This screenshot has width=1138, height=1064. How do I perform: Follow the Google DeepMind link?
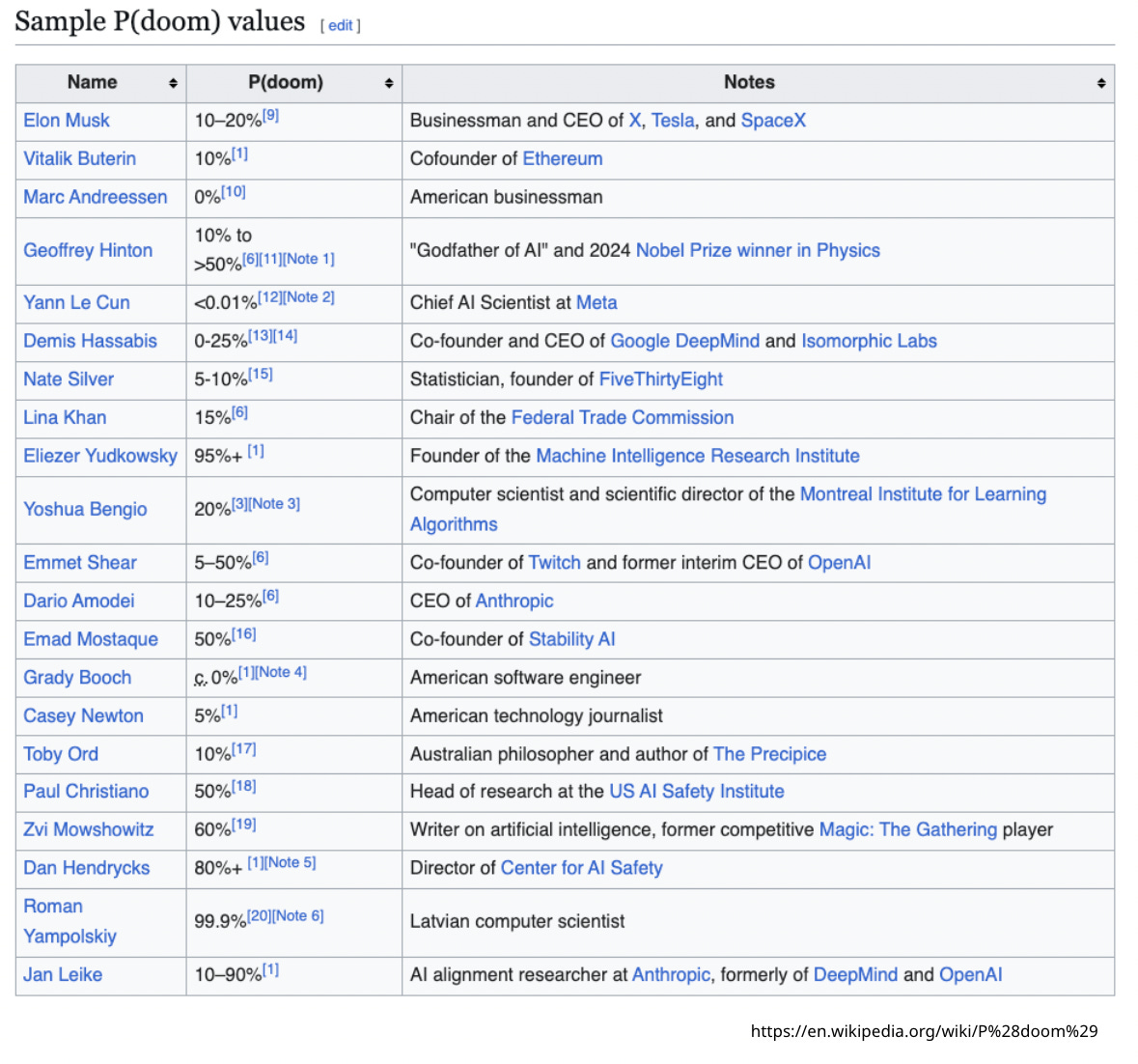pyautogui.click(x=684, y=341)
